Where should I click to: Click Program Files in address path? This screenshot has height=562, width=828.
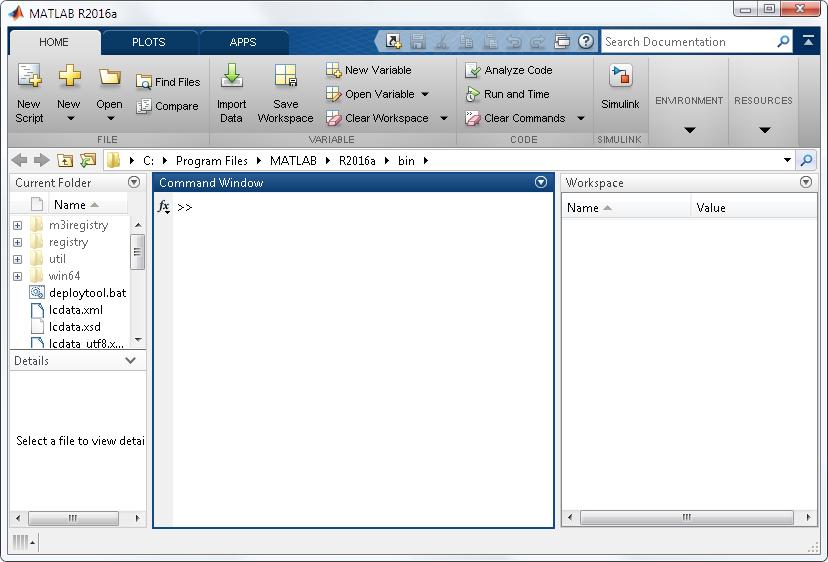coord(212,161)
